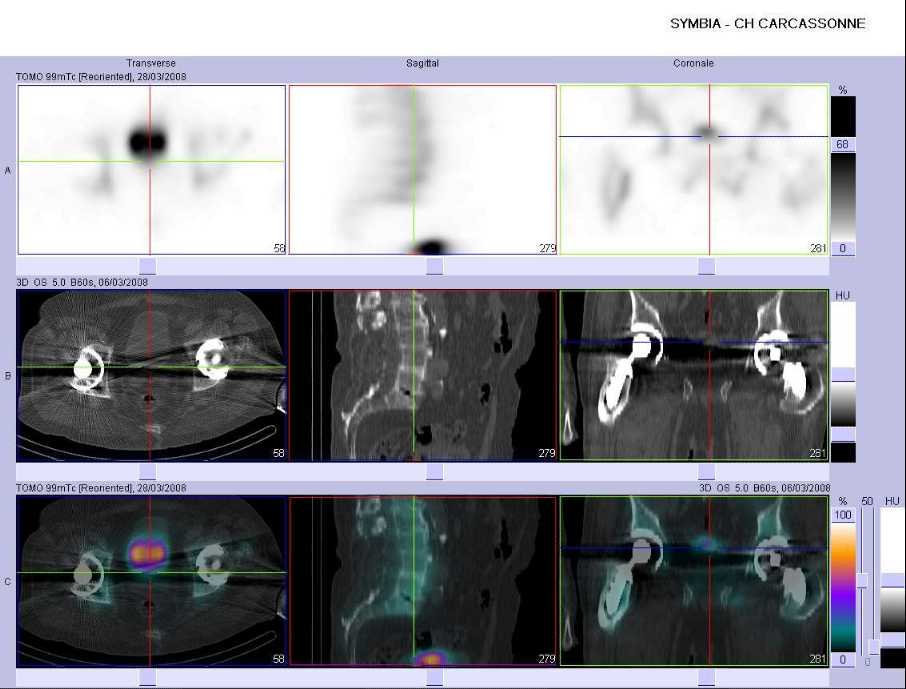The height and width of the screenshot is (689, 906).
Task: Grab the fusion blend slider thumb at 50
Action: tap(863, 580)
